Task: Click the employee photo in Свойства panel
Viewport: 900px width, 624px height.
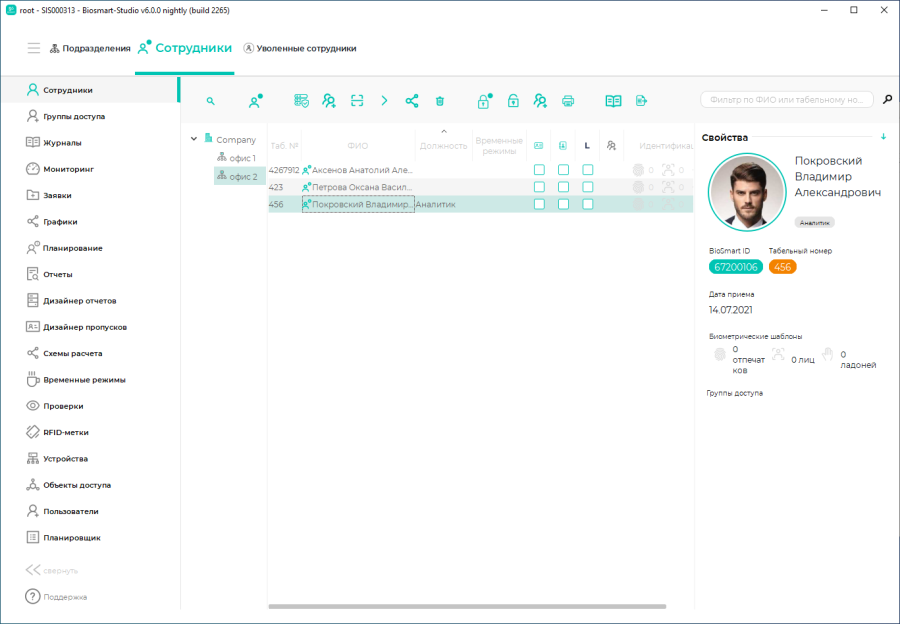Action: tap(747, 192)
